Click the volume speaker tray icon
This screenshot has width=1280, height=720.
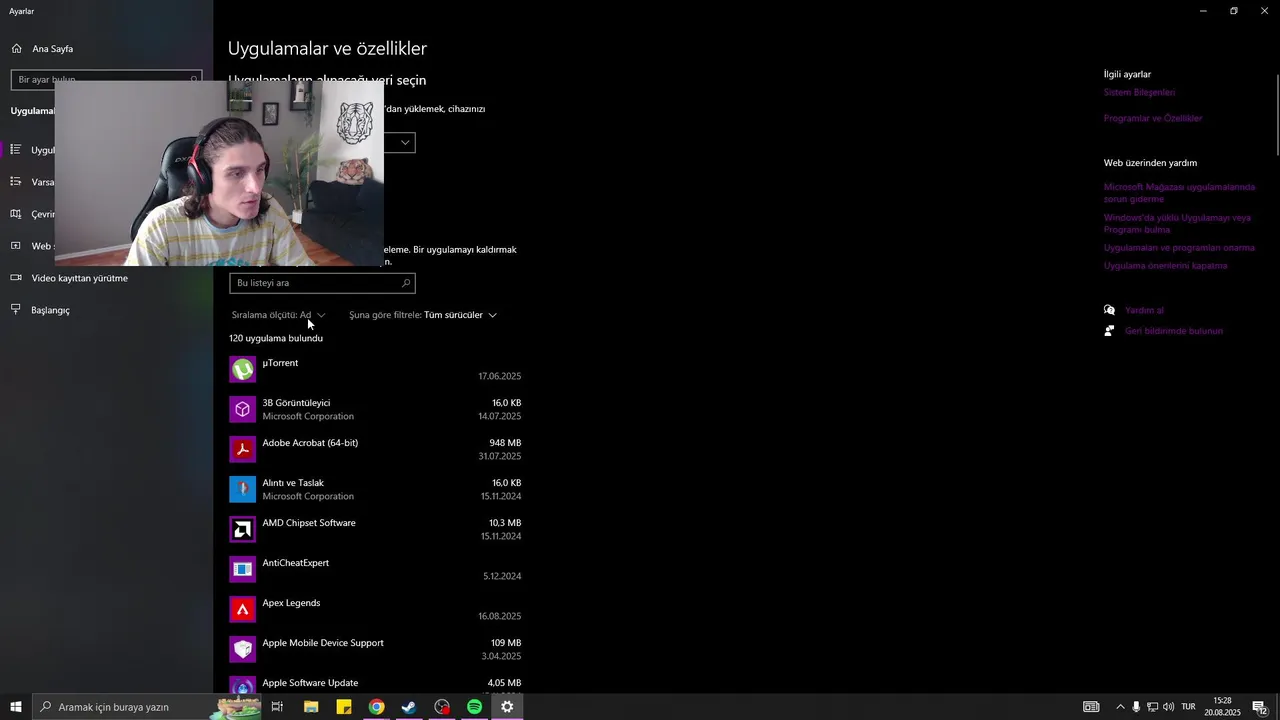[1169, 707]
